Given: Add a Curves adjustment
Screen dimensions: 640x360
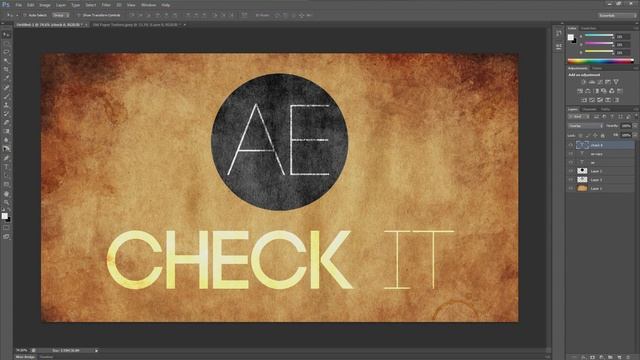Looking at the screenshot, I should (600, 82).
